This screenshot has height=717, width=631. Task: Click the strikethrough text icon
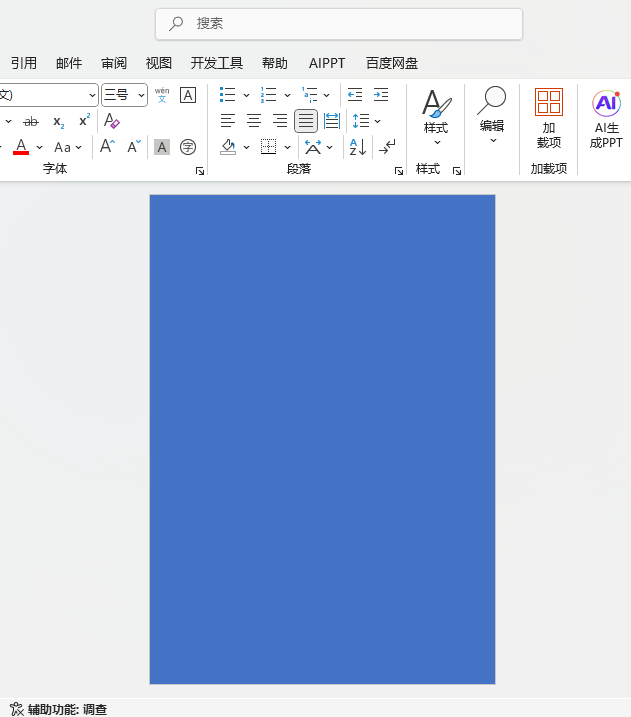[31, 121]
